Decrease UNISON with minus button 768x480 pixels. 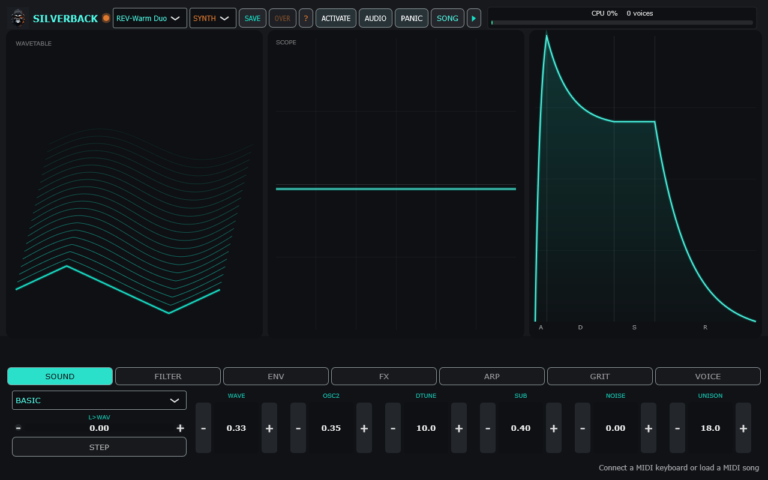677,428
